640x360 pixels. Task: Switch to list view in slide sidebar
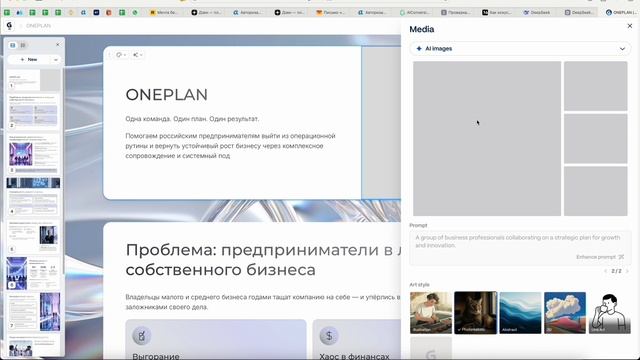(23, 45)
